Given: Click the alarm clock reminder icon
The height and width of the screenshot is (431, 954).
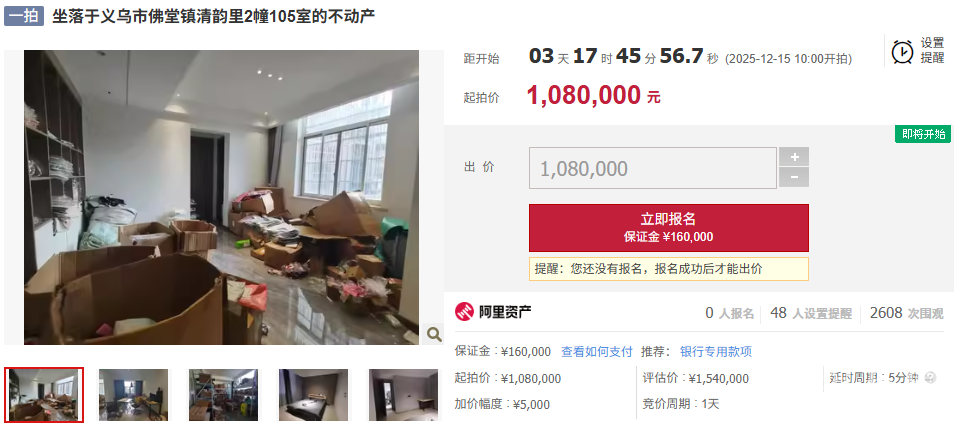Looking at the screenshot, I should pyautogui.click(x=902, y=51).
